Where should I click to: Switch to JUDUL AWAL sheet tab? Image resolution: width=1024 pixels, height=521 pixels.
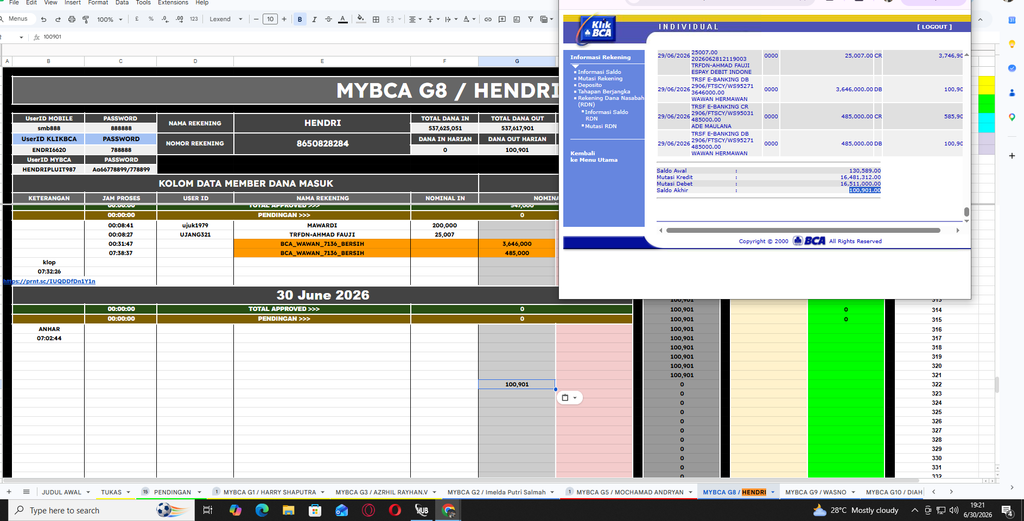pos(61,492)
